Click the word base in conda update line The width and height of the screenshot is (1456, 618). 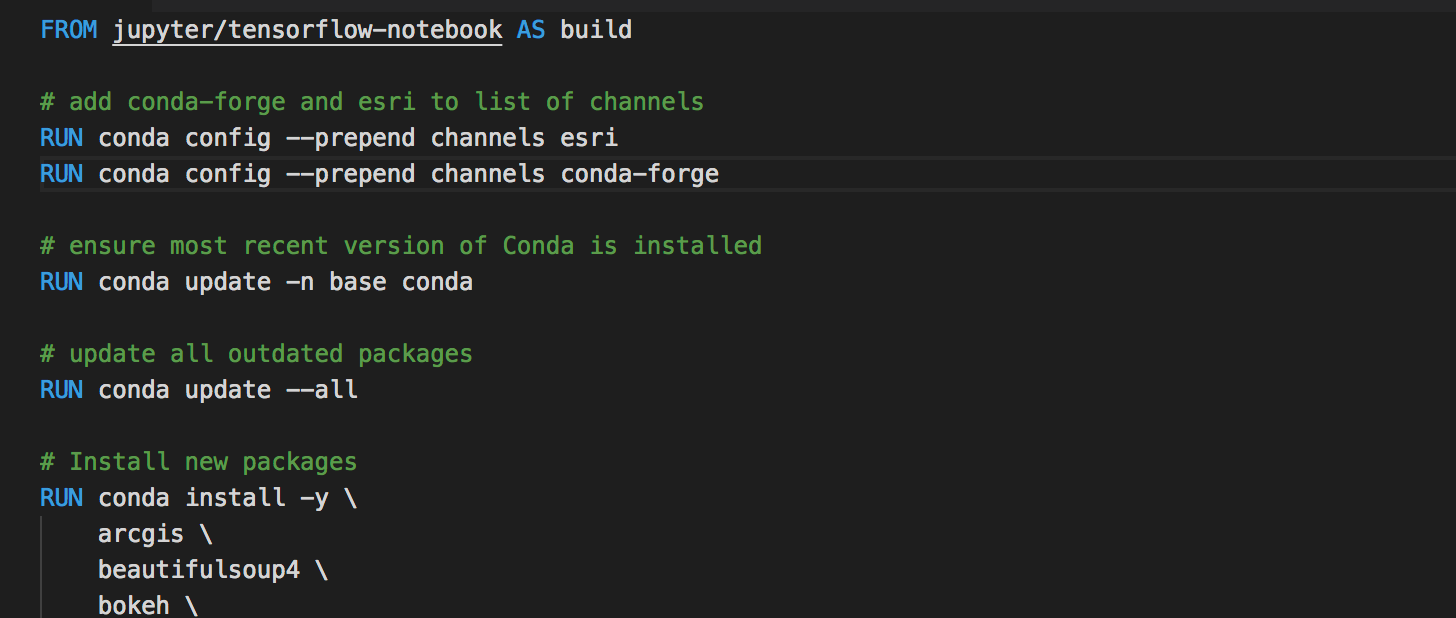tap(358, 282)
